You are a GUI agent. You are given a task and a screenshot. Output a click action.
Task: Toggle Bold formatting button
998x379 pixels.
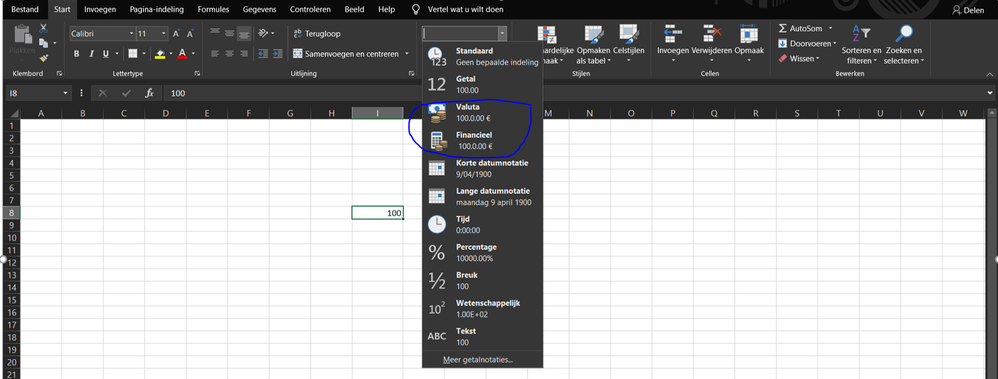(76, 54)
